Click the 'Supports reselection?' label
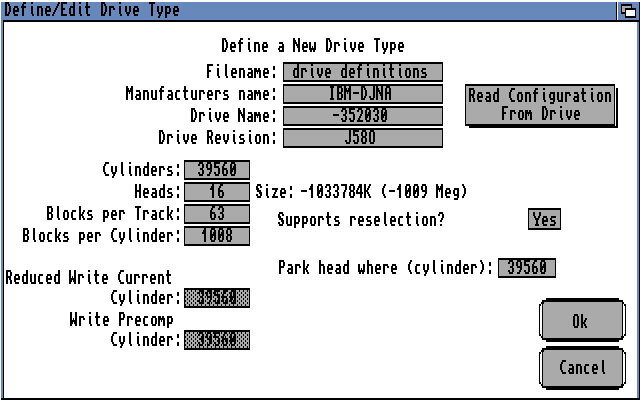The height and width of the screenshot is (400, 640). point(361,220)
